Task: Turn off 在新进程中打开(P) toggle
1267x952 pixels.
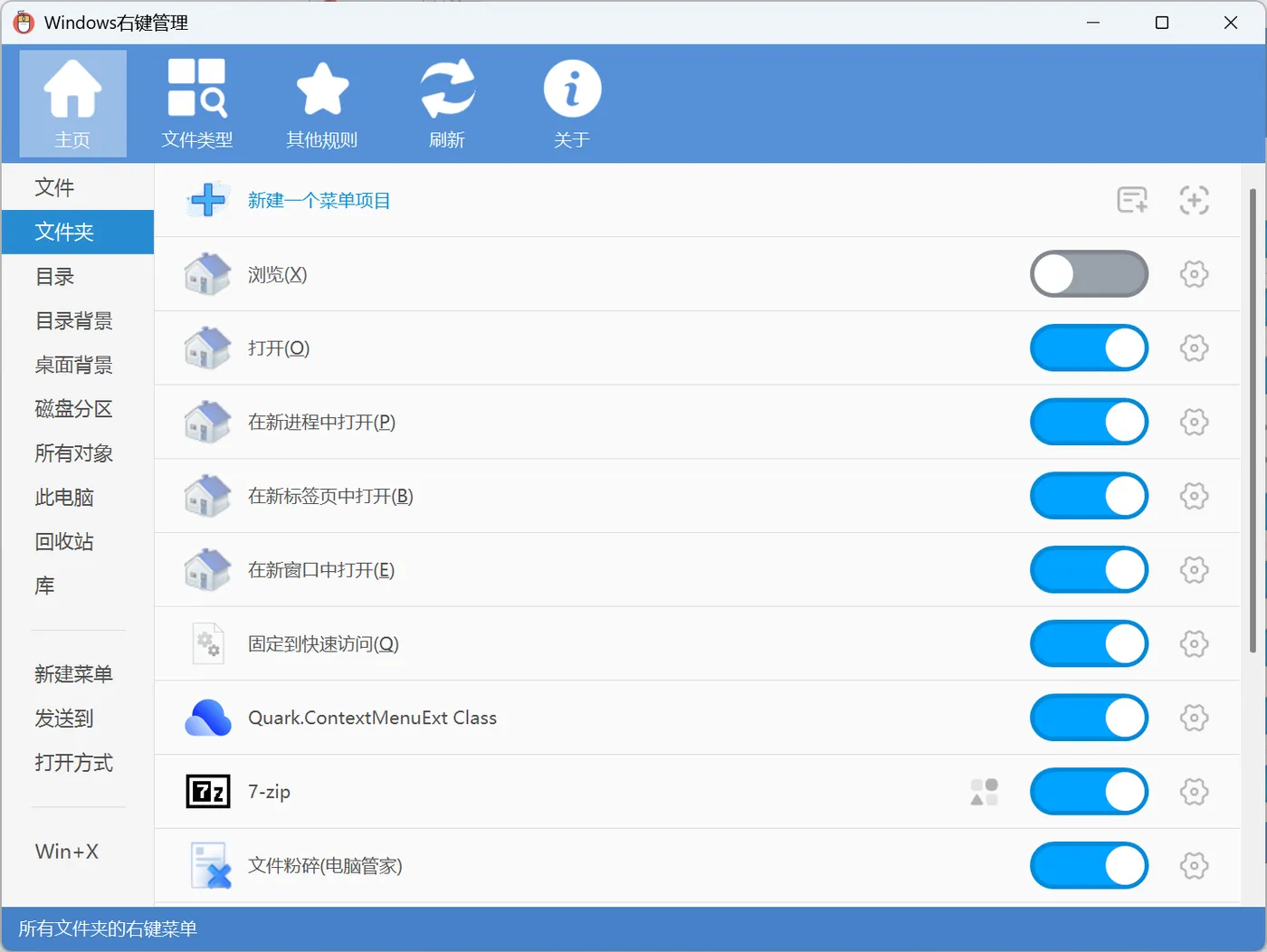Action: pos(1089,422)
